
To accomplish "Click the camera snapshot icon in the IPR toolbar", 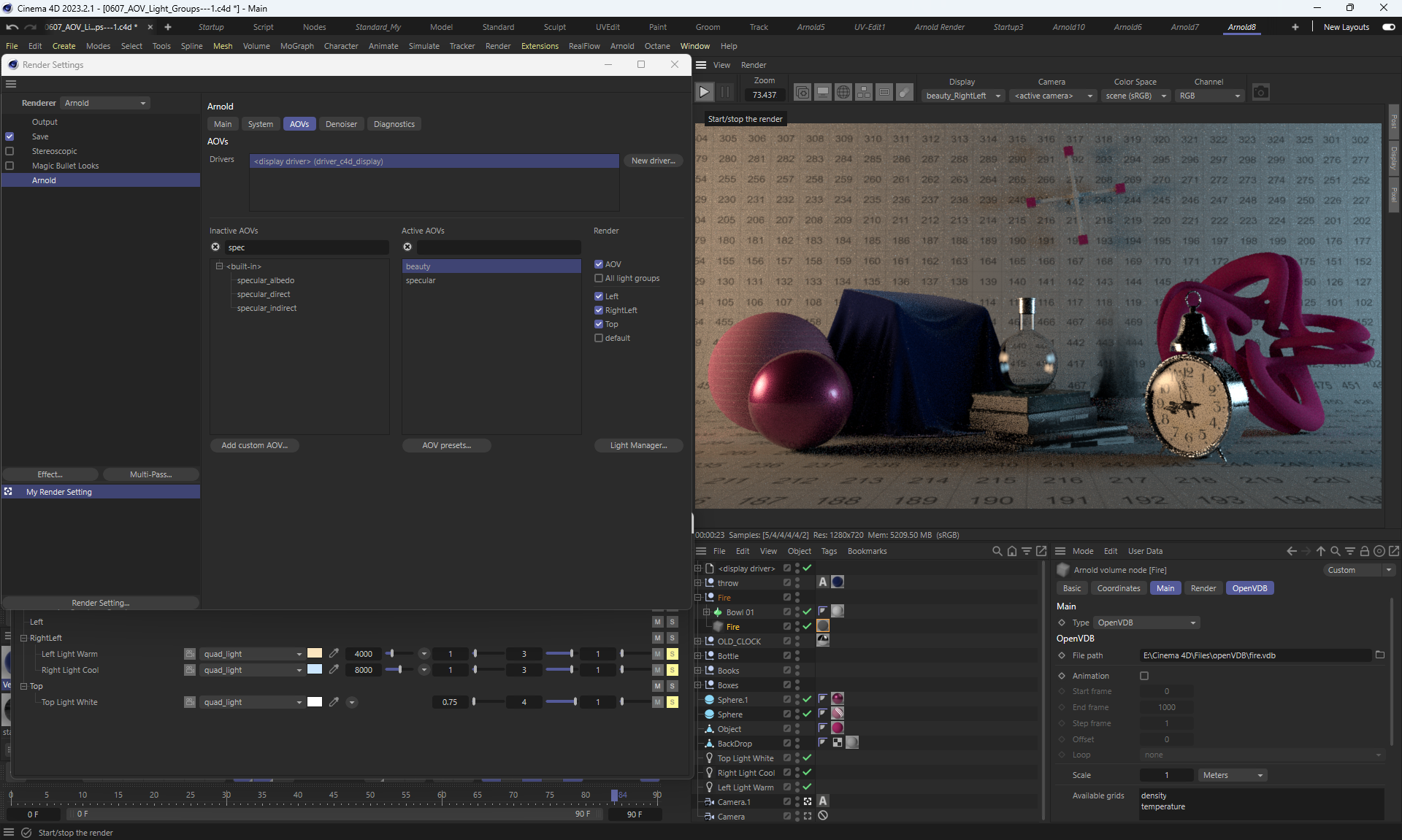I will tap(1260, 92).
